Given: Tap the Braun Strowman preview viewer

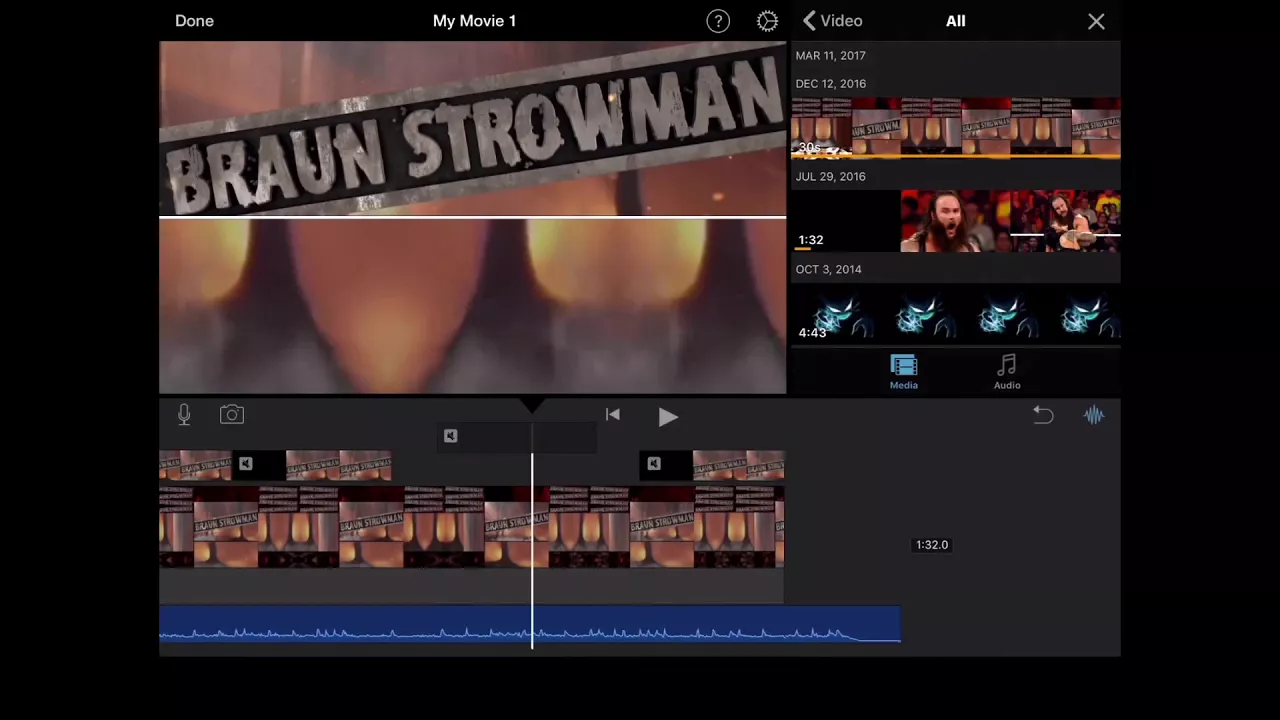Looking at the screenshot, I should pos(473,218).
